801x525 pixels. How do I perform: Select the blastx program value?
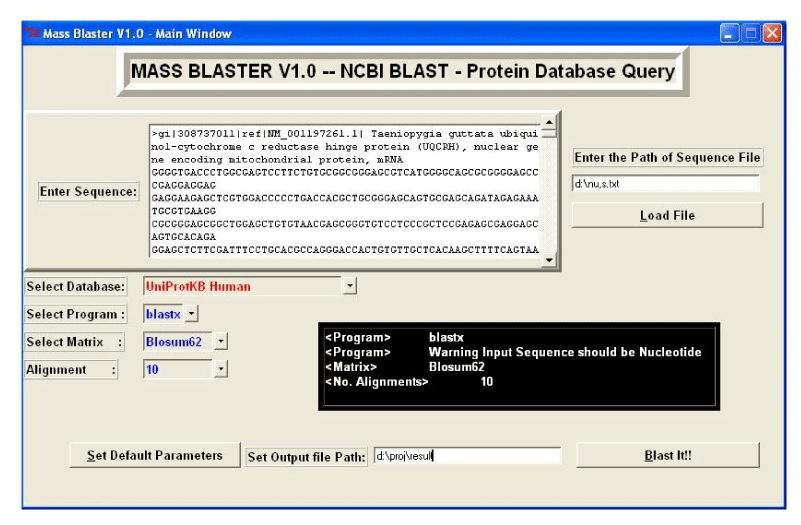(163, 314)
